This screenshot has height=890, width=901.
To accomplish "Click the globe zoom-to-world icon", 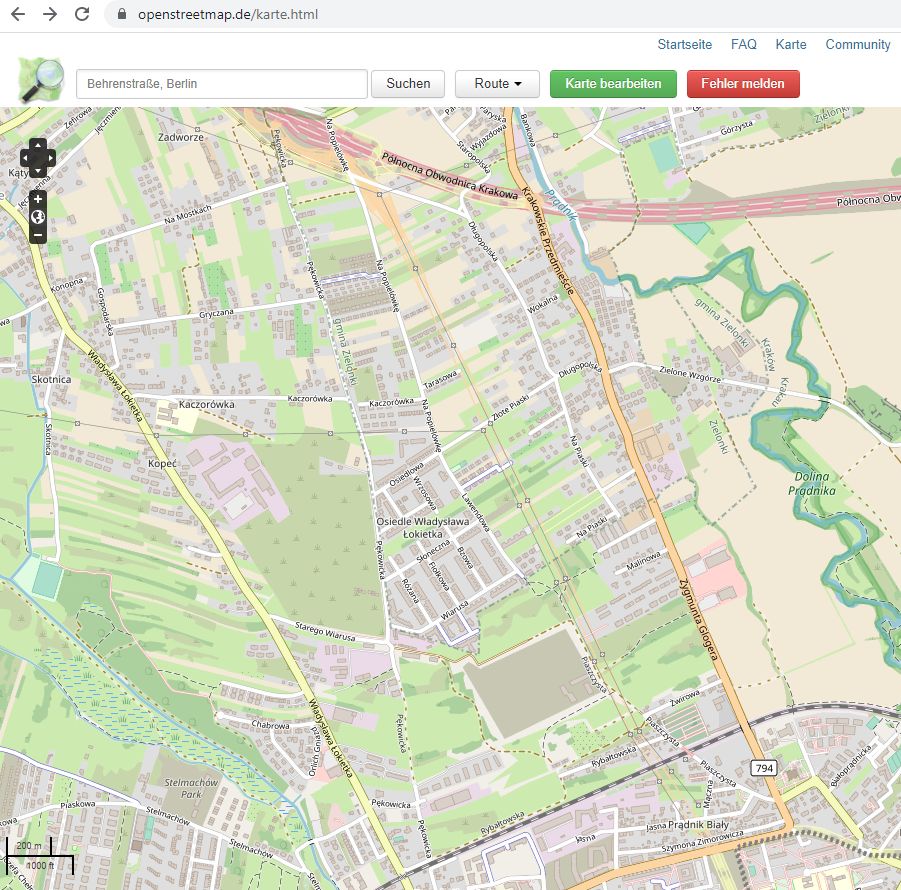I will pyautogui.click(x=38, y=217).
